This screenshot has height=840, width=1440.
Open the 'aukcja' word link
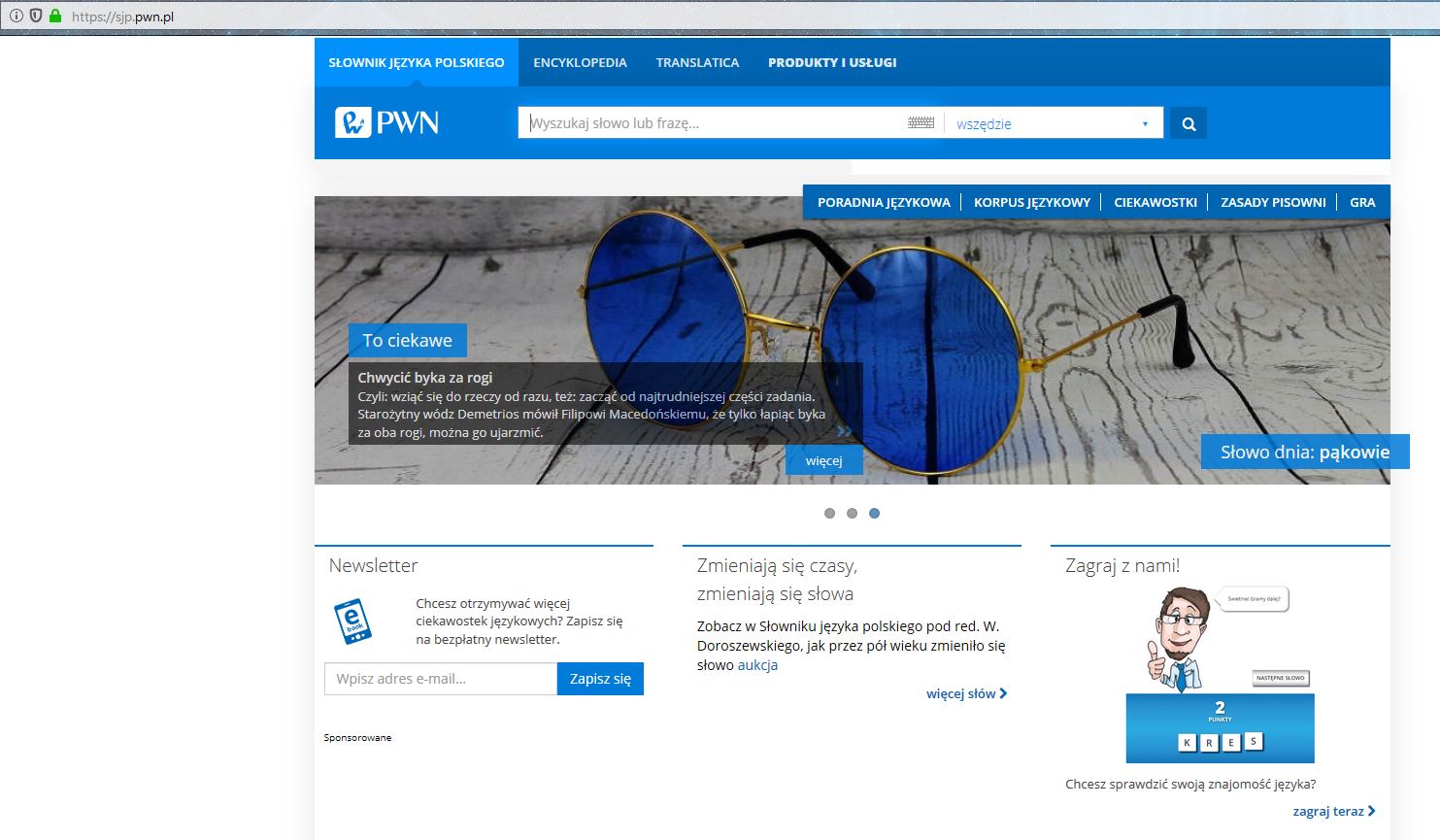coord(757,665)
